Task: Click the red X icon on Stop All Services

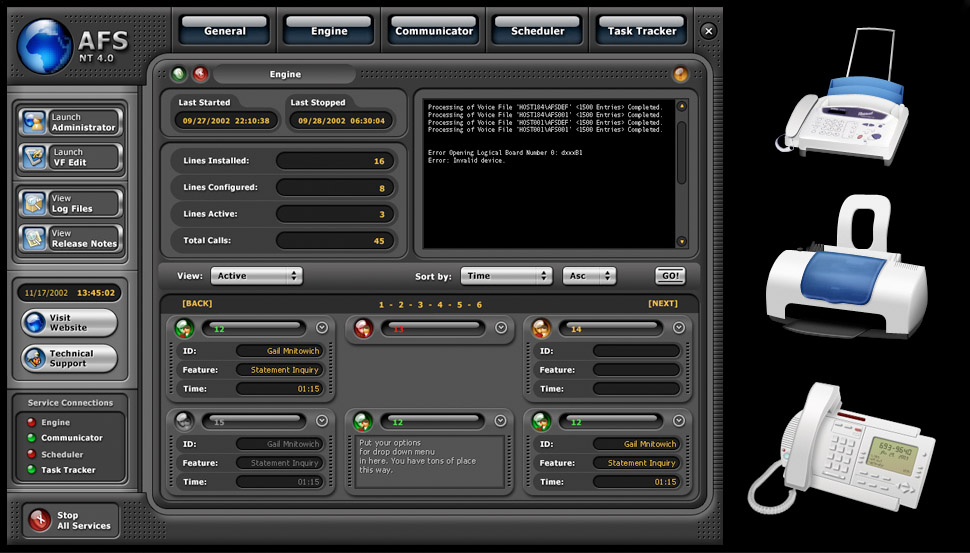Action: click(40, 520)
